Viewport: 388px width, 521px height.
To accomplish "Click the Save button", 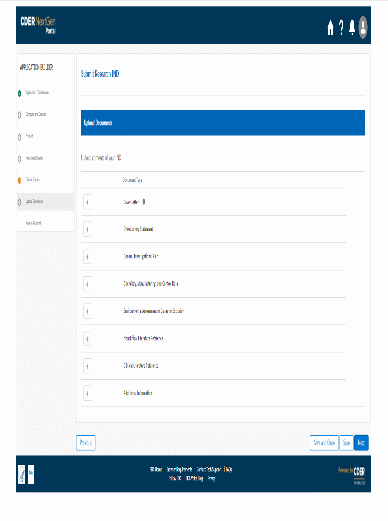I will click(346, 443).
